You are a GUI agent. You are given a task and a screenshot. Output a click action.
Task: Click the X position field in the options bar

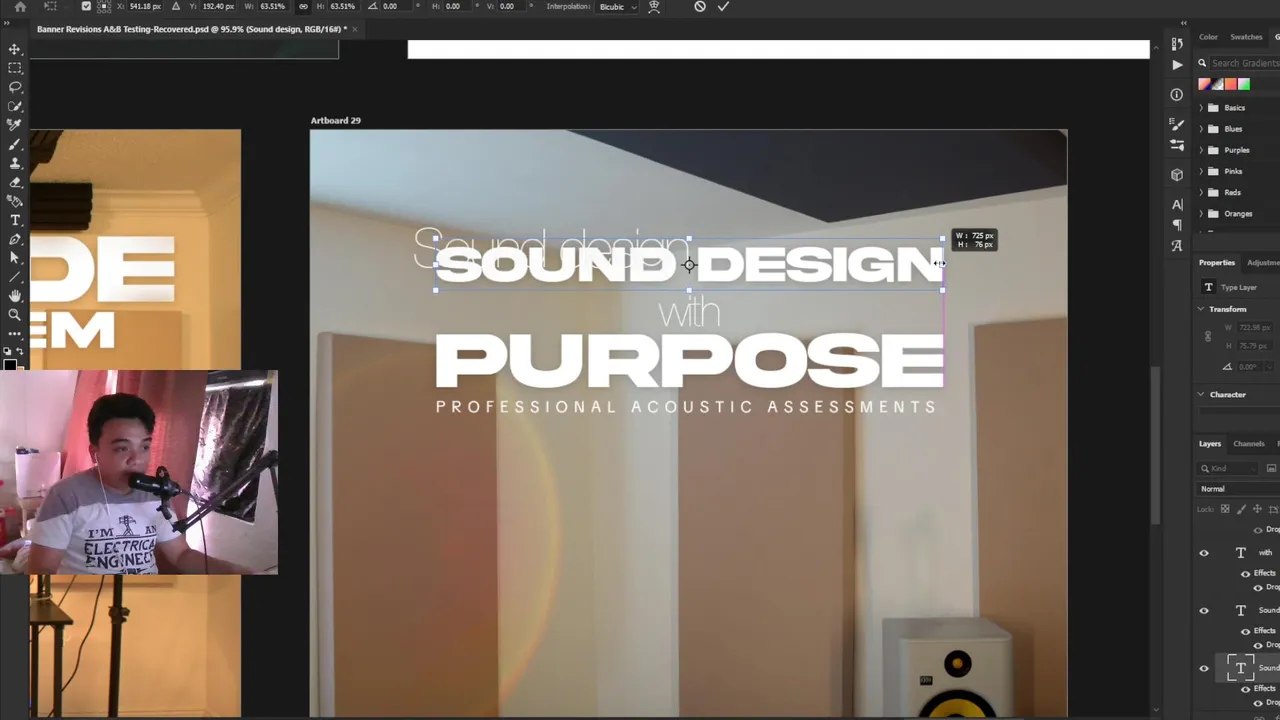pyautogui.click(x=146, y=6)
